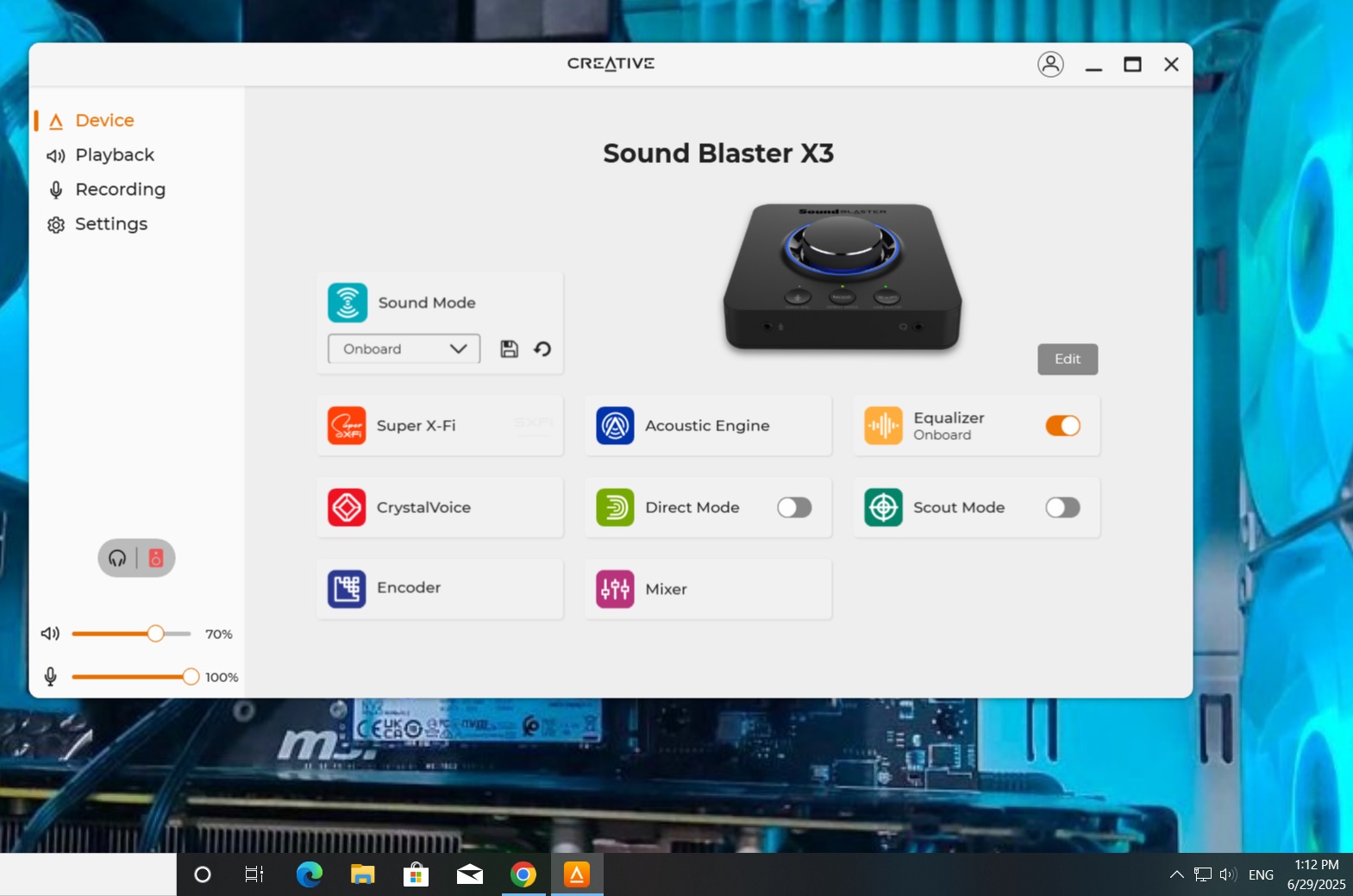Click the Sound Blaster X3 title
Screen dimensions: 1353x896
pos(718,153)
